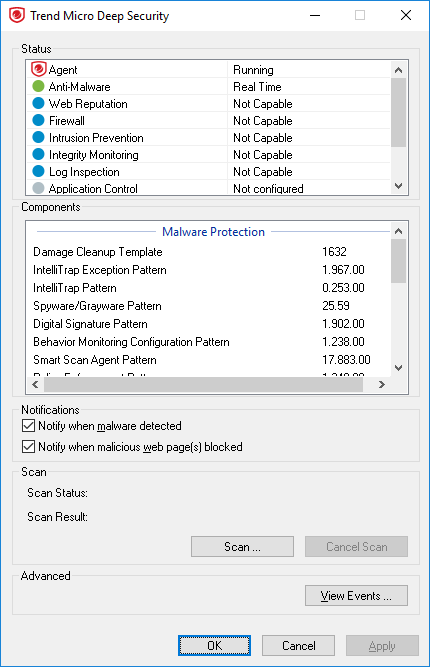Click the blue Integrity Monitoring status dot
The image size is (430, 667).
(x=38, y=154)
